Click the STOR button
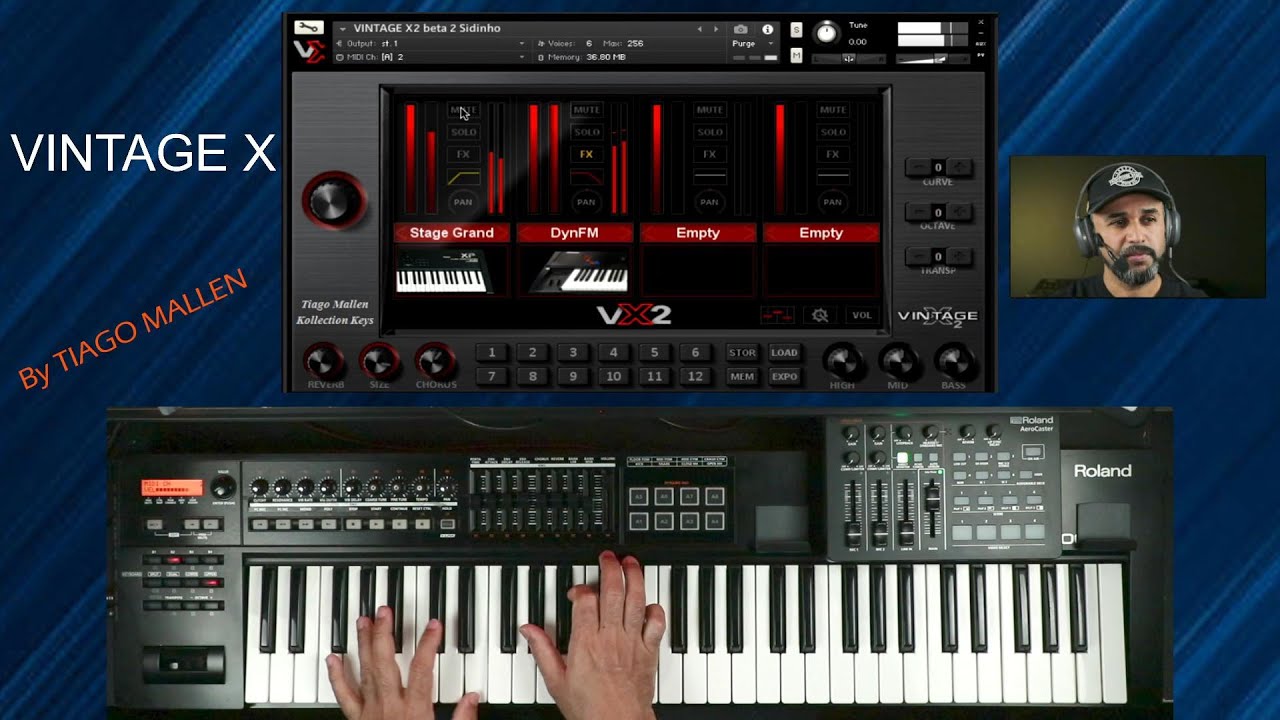1280x720 pixels. pos(742,352)
